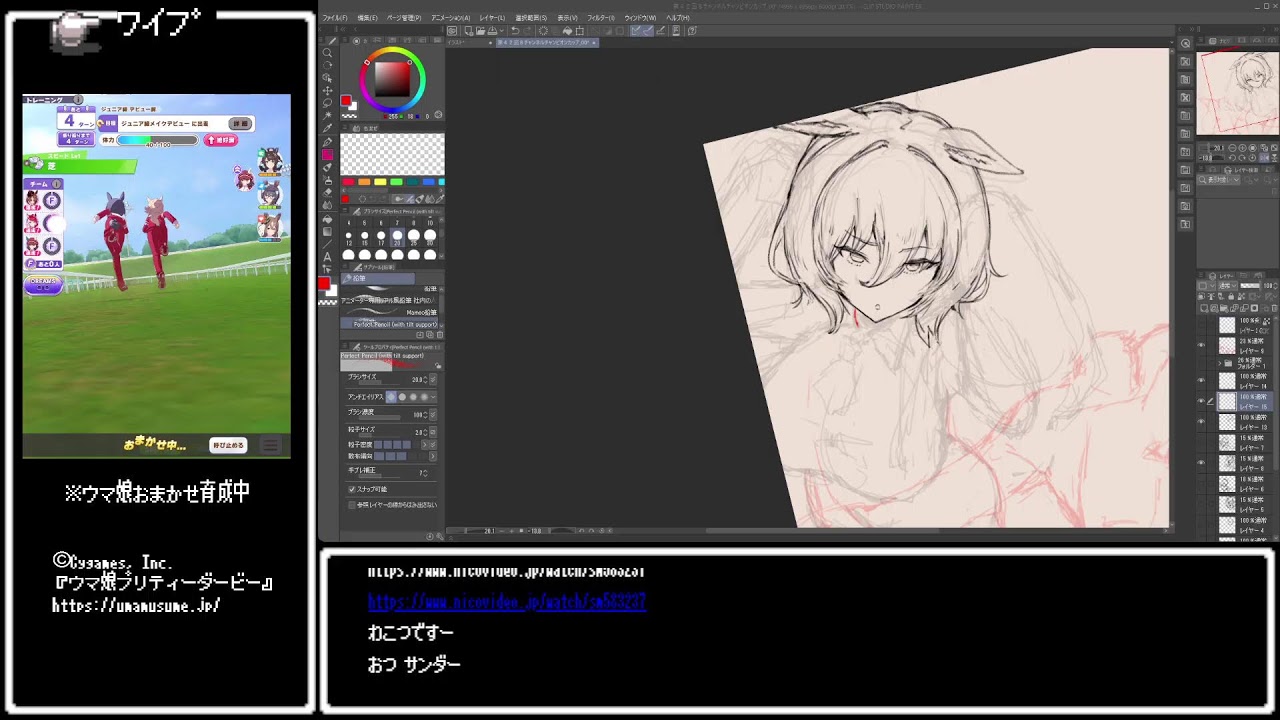Select the Eyedropper tool
The width and height of the screenshot is (1280, 720).
click(327, 127)
